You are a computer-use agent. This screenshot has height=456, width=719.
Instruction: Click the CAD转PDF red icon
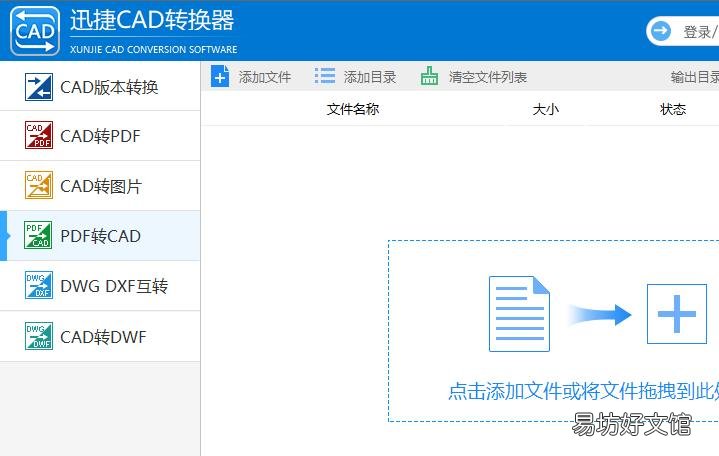(39, 135)
